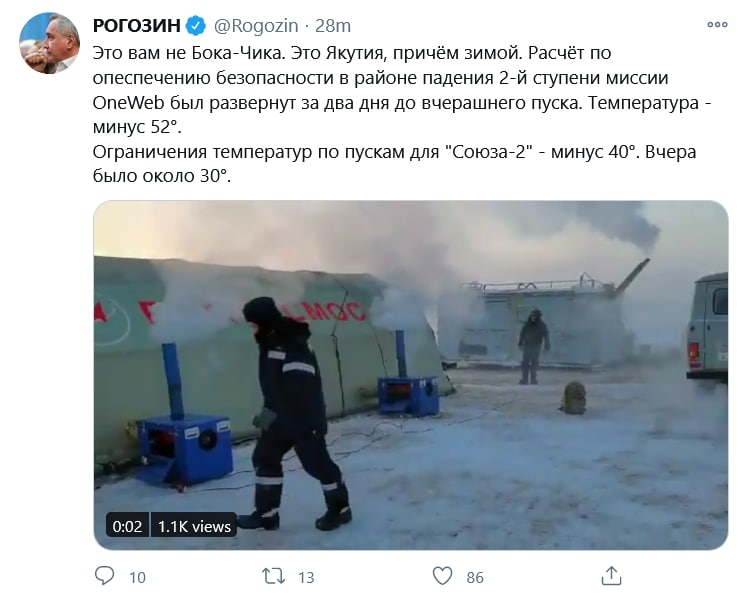This screenshot has height=600, width=748.
Task: Open the three-dot more options menu
Action: (717, 25)
